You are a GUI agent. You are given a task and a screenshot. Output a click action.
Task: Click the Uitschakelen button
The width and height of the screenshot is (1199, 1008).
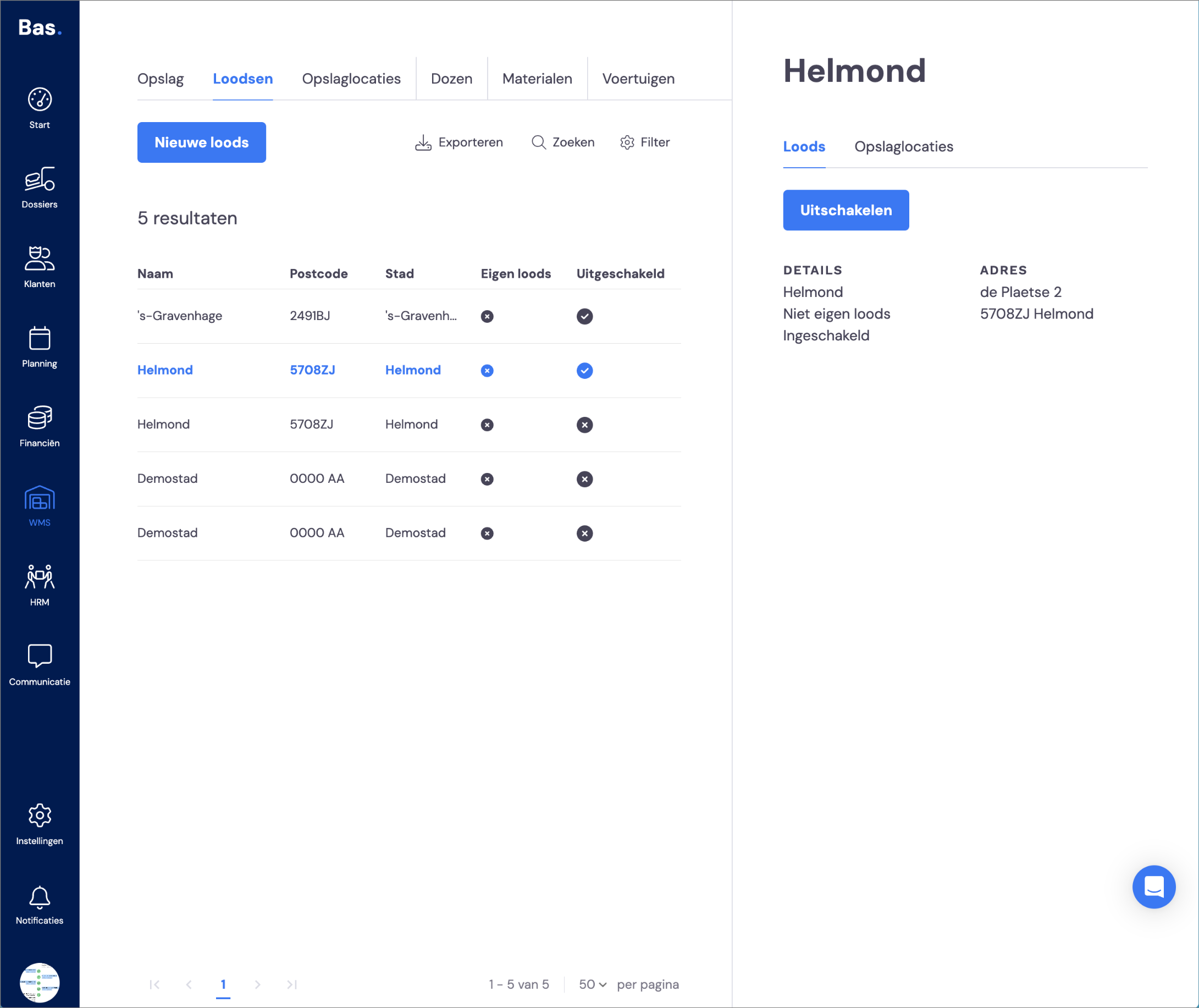click(846, 210)
